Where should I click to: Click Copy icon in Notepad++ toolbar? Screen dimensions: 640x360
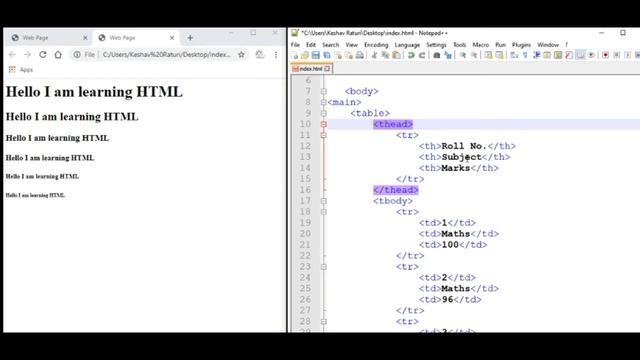pos(385,55)
